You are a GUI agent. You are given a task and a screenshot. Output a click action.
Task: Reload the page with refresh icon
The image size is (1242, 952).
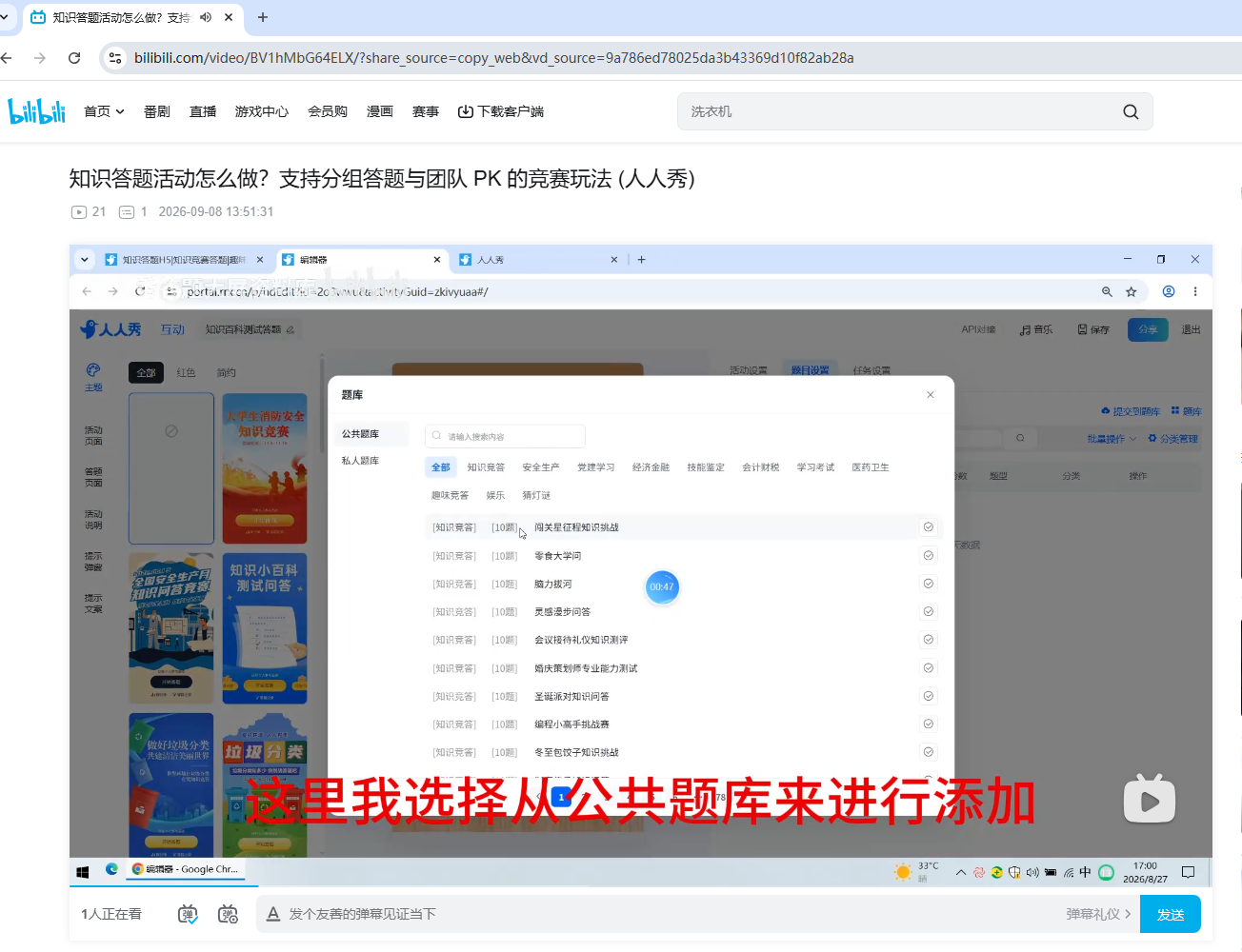74,58
